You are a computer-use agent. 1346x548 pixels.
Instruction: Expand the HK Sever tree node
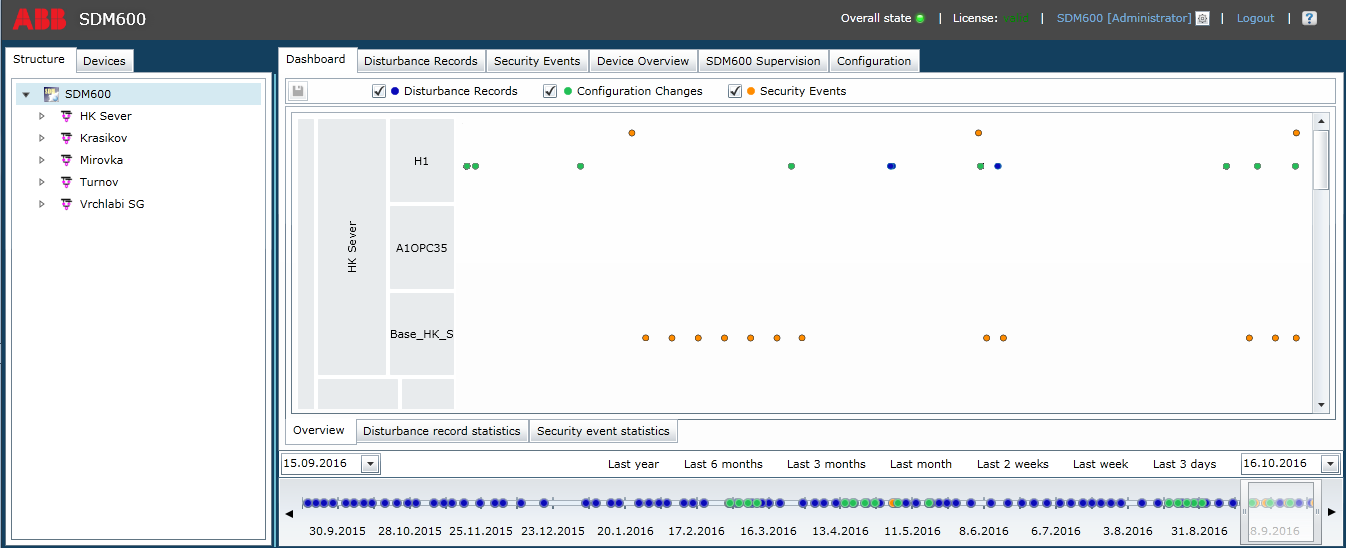pyautogui.click(x=42, y=116)
